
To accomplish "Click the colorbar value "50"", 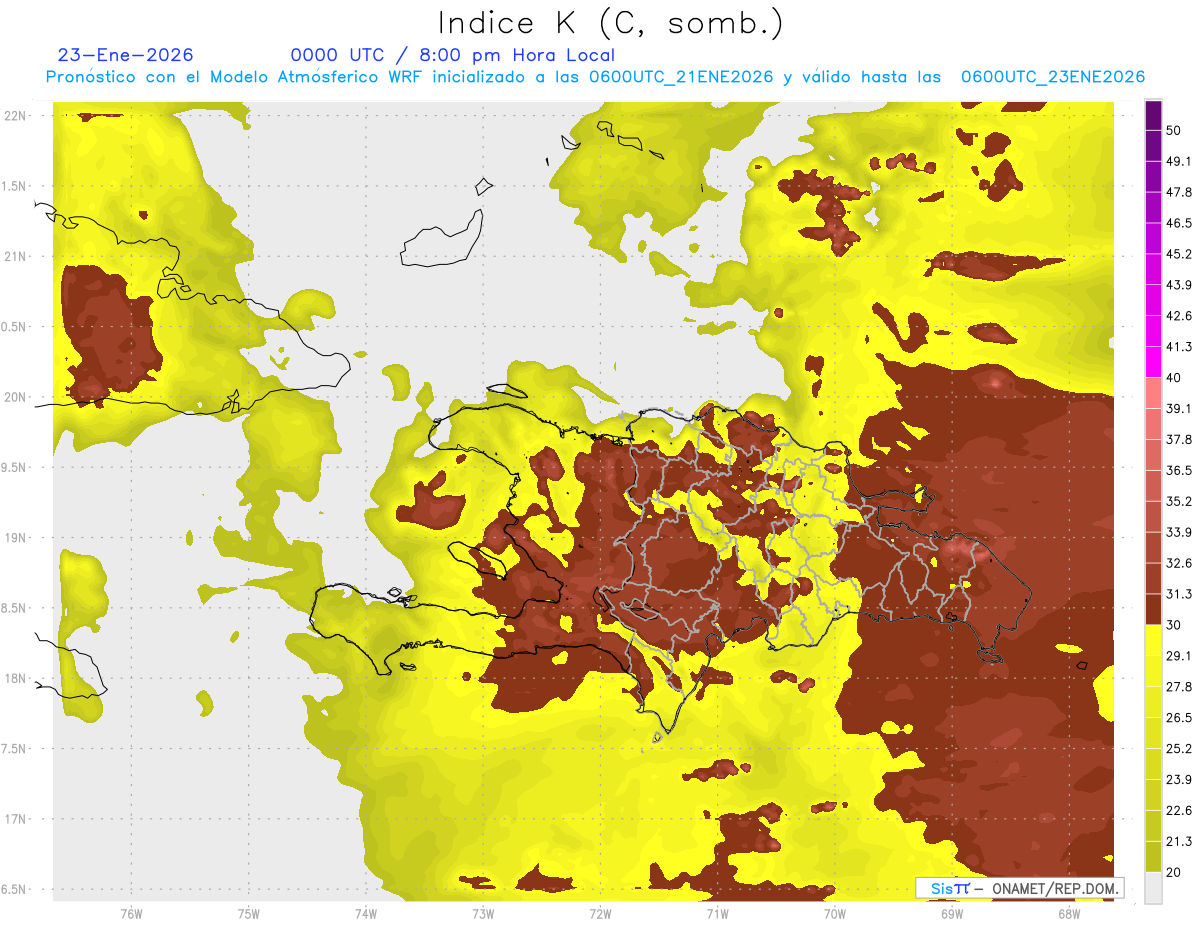I will coord(1175,131).
